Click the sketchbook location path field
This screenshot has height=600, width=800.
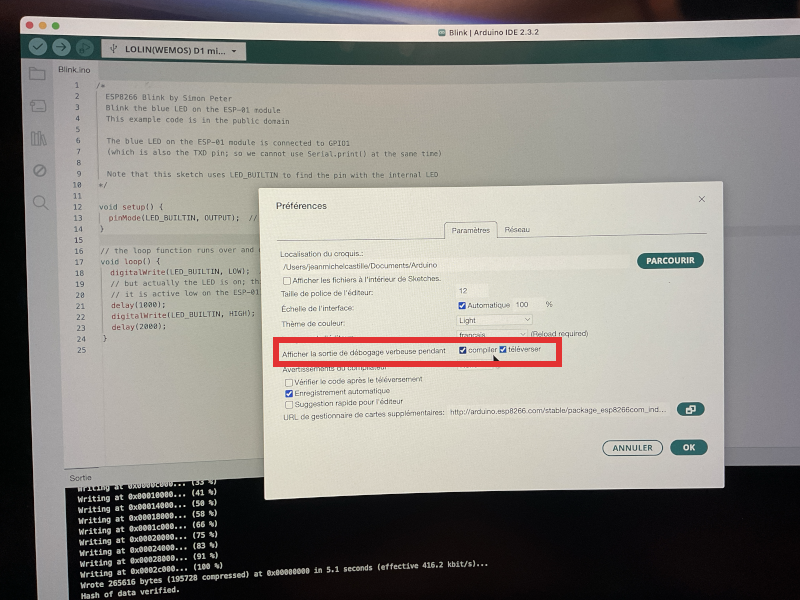pyautogui.click(x=455, y=265)
